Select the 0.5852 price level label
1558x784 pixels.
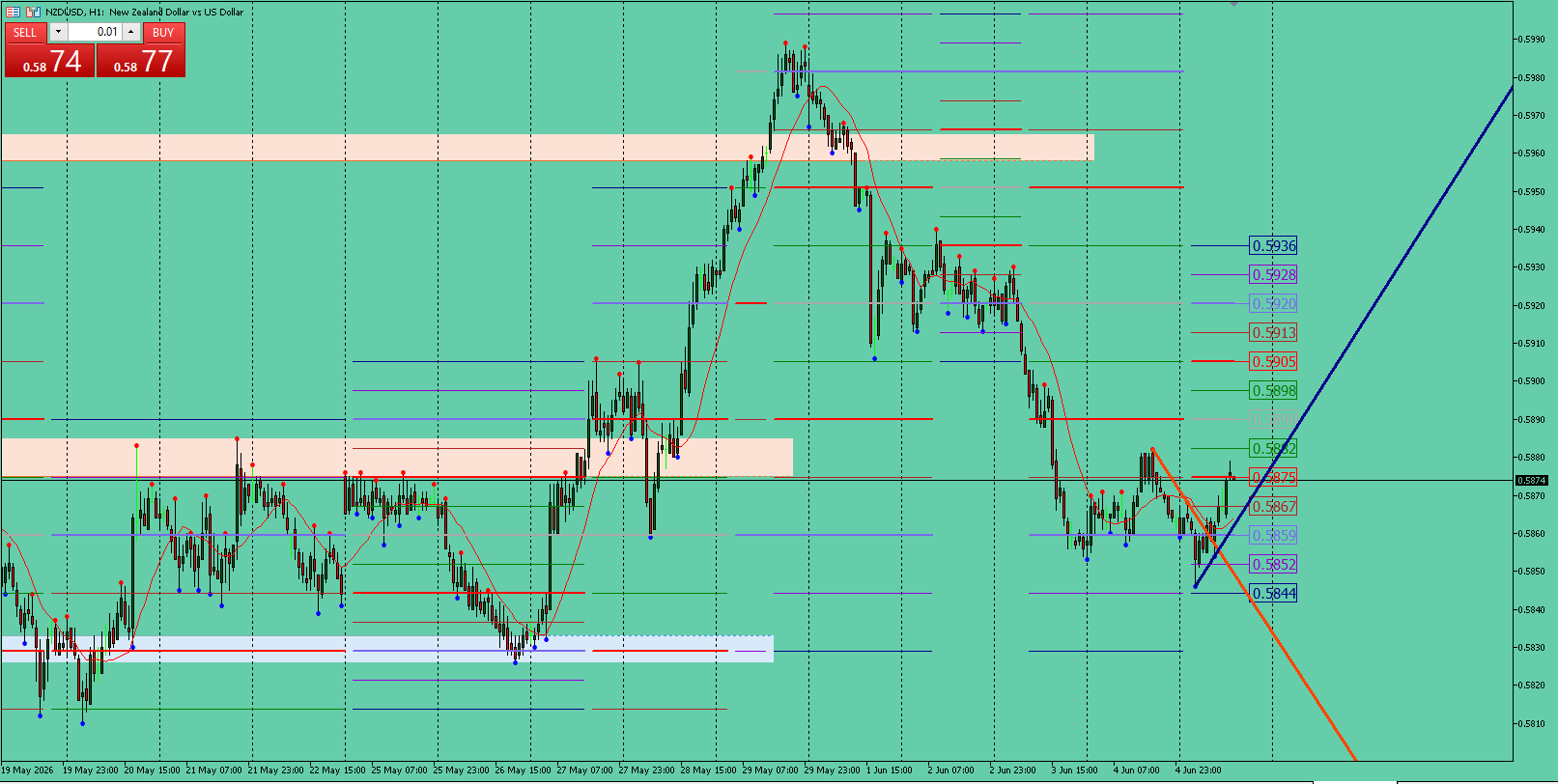(x=1273, y=564)
